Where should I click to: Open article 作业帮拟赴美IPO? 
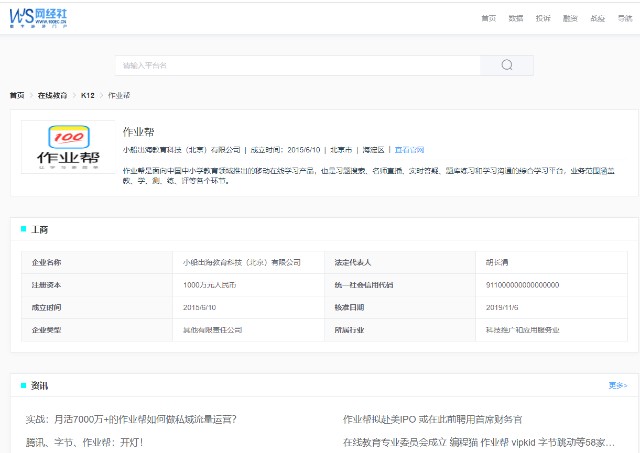[x=432, y=419]
